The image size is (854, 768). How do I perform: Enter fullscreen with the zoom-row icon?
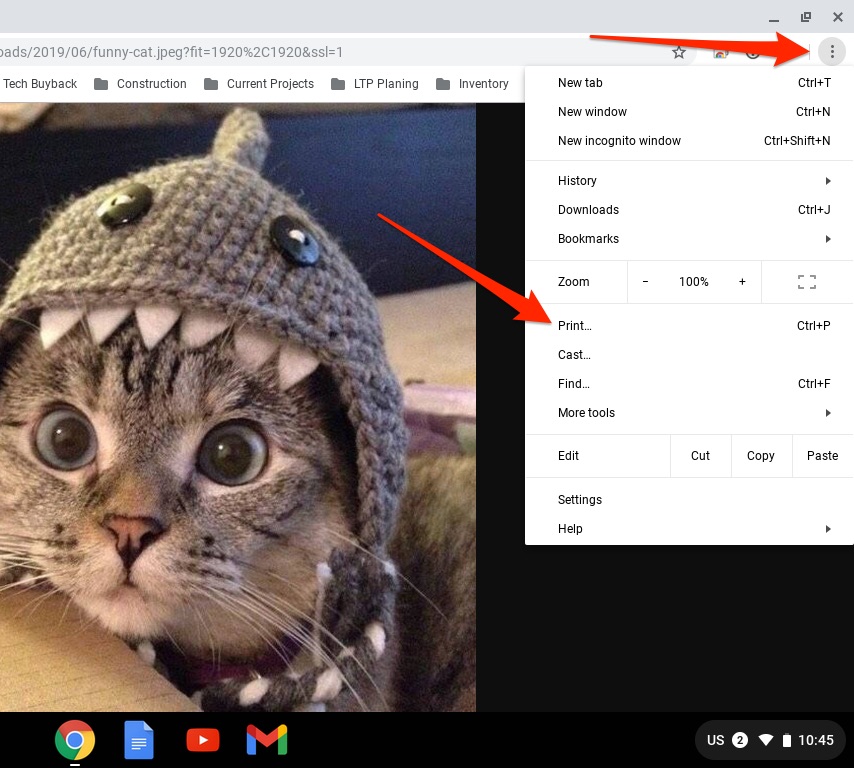pyautogui.click(x=807, y=282)
